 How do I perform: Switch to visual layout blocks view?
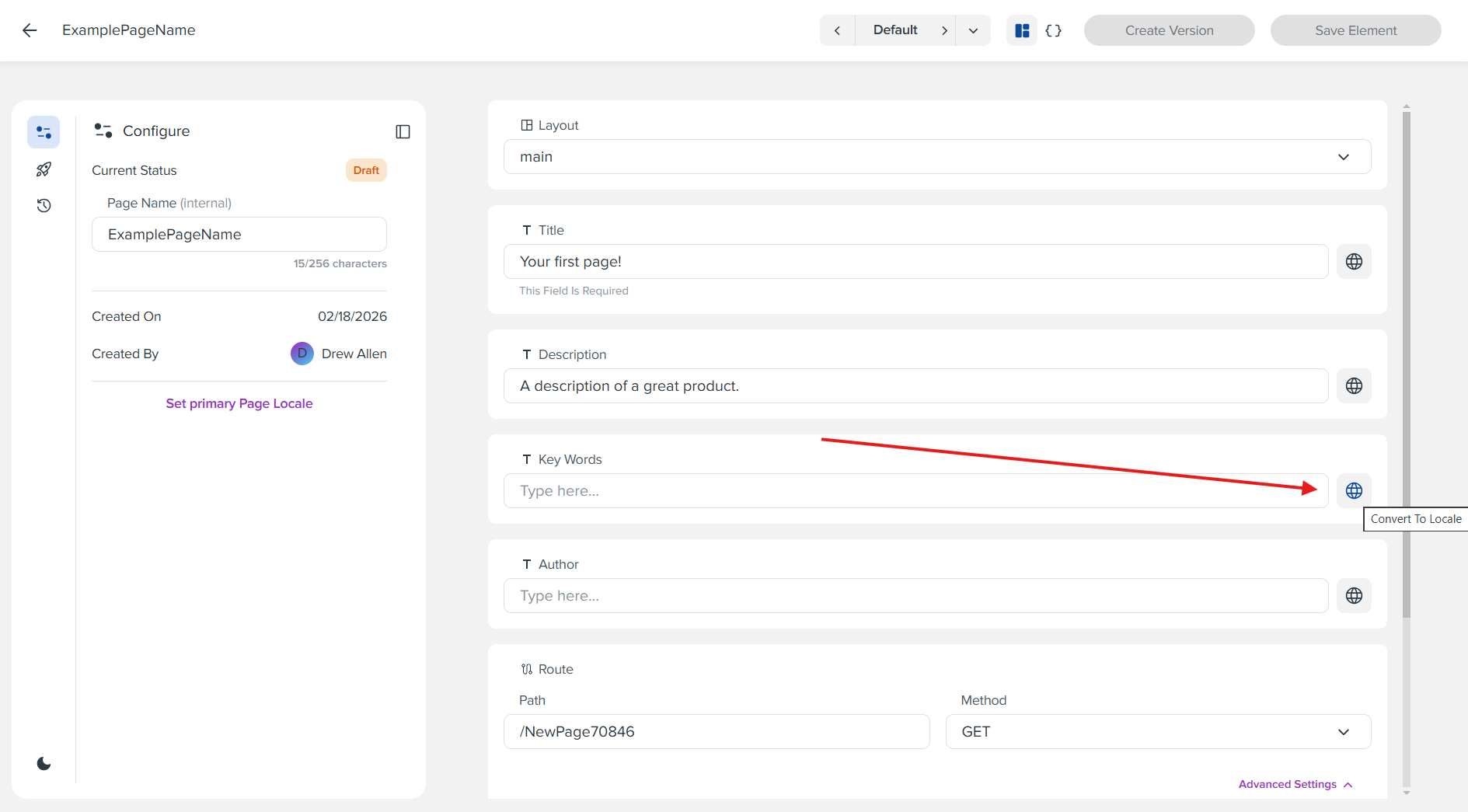pos(1021,30)
